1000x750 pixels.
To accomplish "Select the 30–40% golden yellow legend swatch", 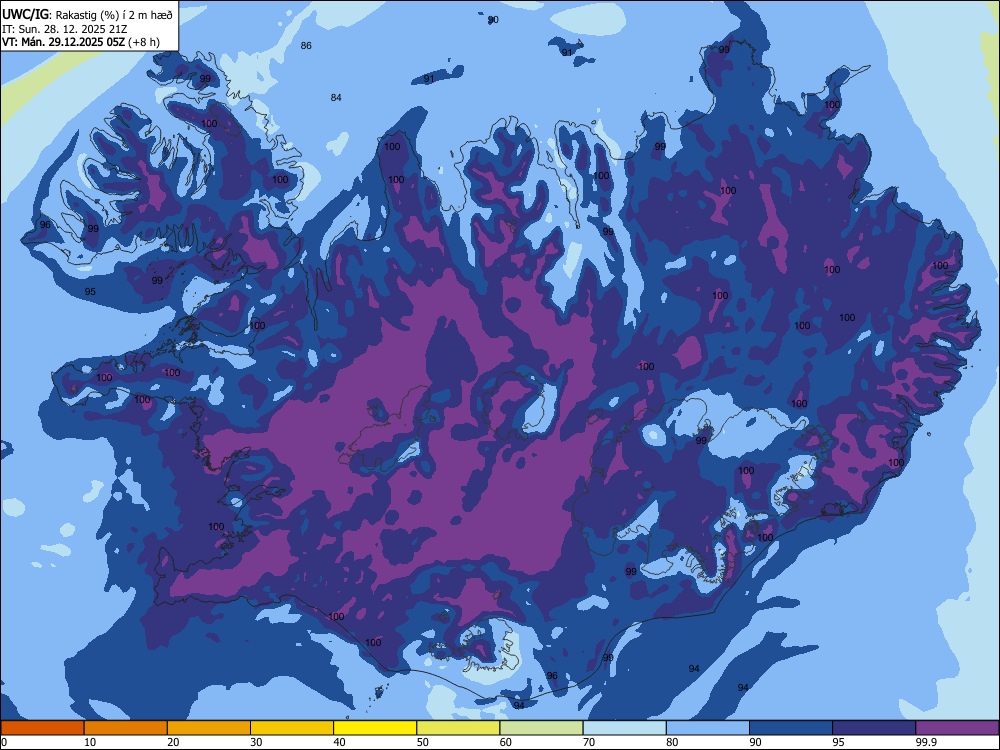I will coord(292,728).
